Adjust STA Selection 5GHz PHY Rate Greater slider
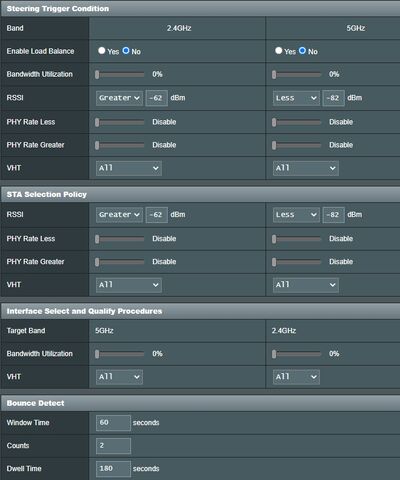Viewport: 400px width, 480px height. point(297,262)
